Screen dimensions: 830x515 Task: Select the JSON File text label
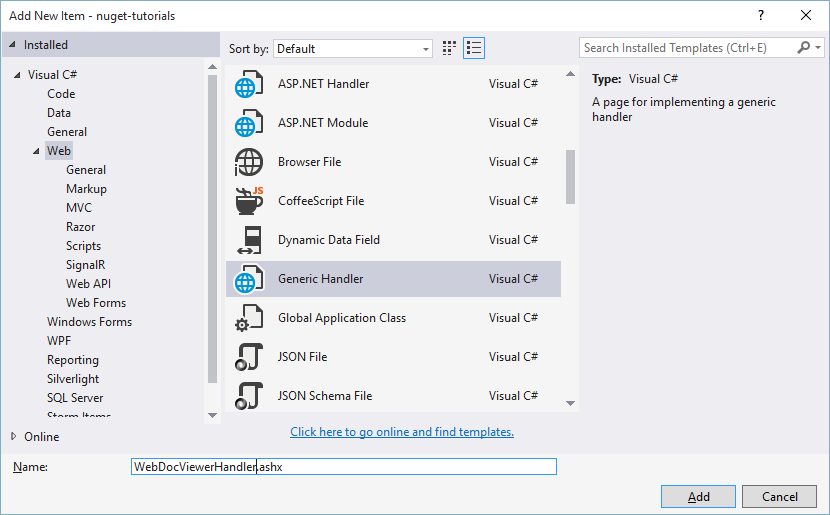tap(302, 357)
